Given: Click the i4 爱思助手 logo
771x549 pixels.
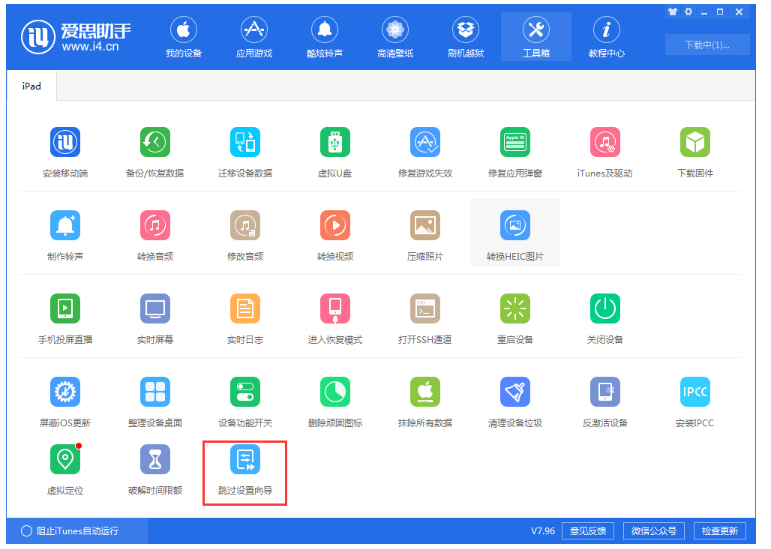Looking at the screenshot, I should [76, 37].
